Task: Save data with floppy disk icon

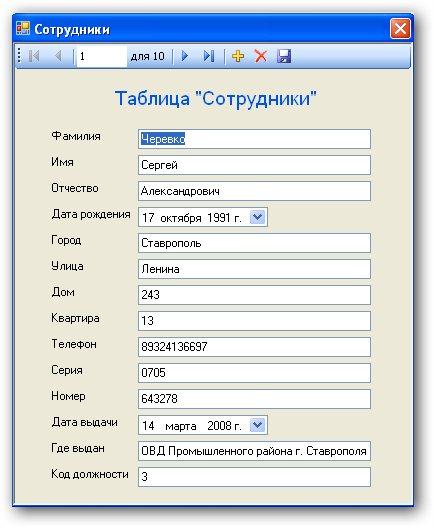Action: [x=284, y=56]
